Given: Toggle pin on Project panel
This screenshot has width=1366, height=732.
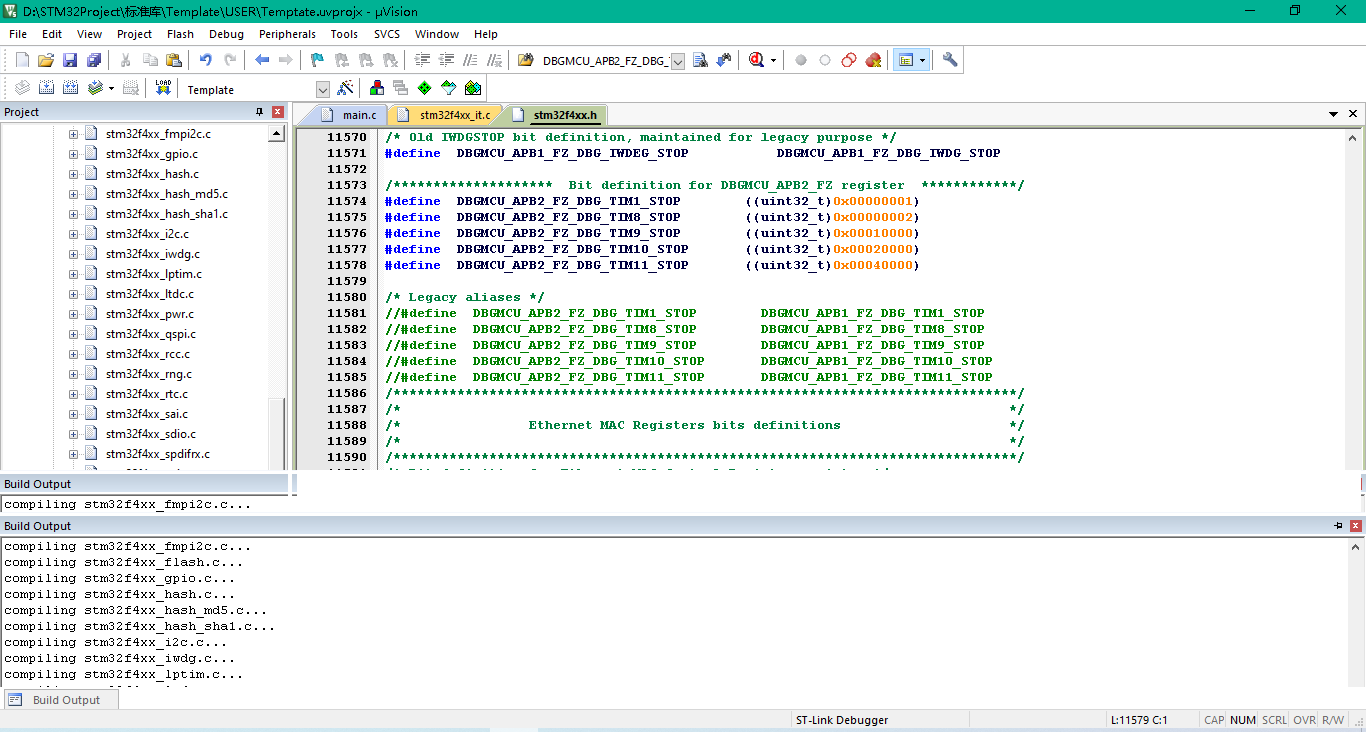Looking at the screenshot, I should (x=260, y=112).
